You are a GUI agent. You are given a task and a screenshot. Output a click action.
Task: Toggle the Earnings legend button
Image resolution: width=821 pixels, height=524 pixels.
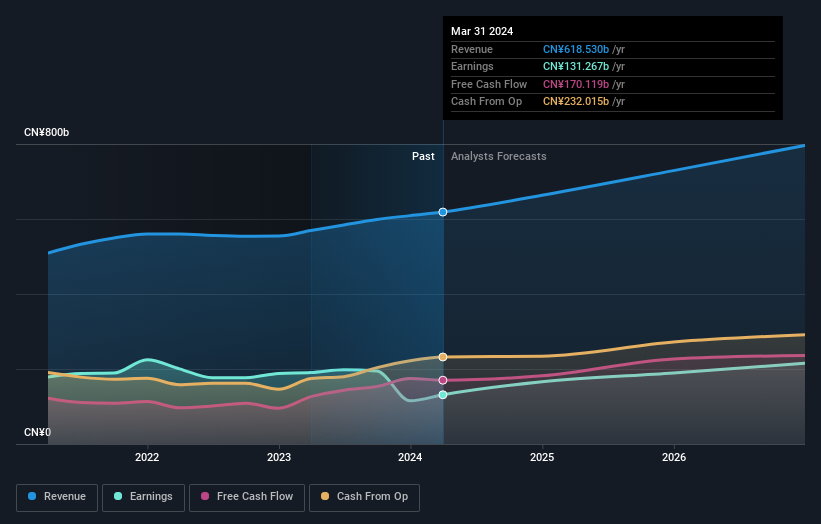point(143,497)
